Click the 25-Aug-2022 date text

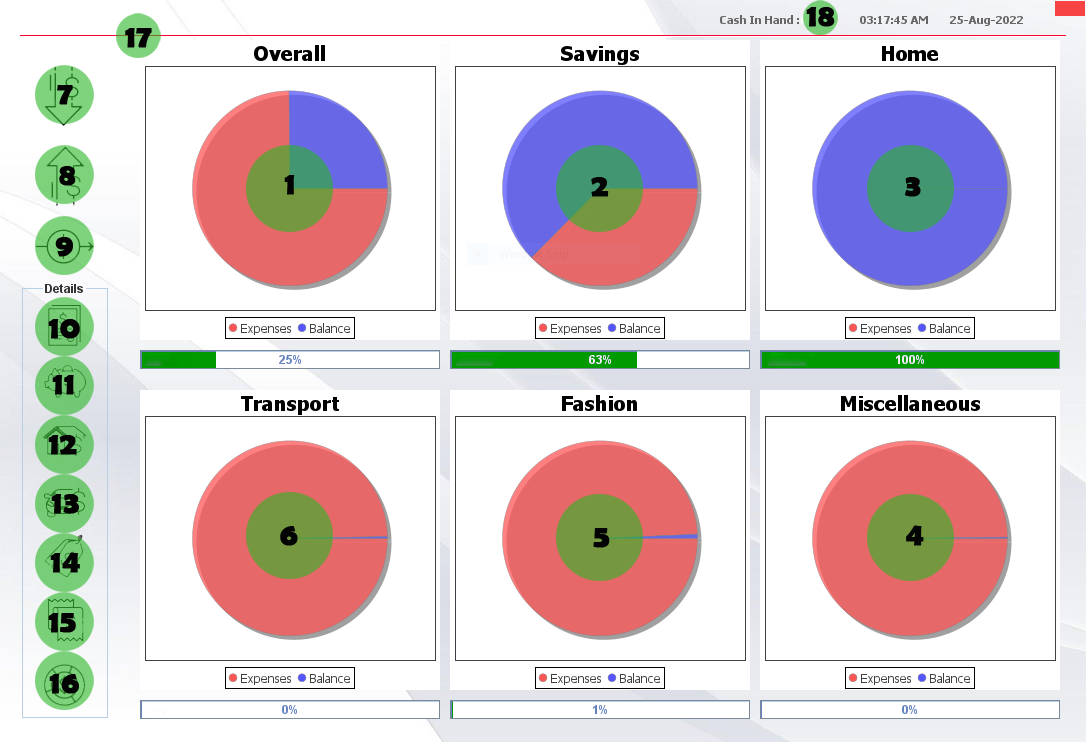(x=986, y=20)
